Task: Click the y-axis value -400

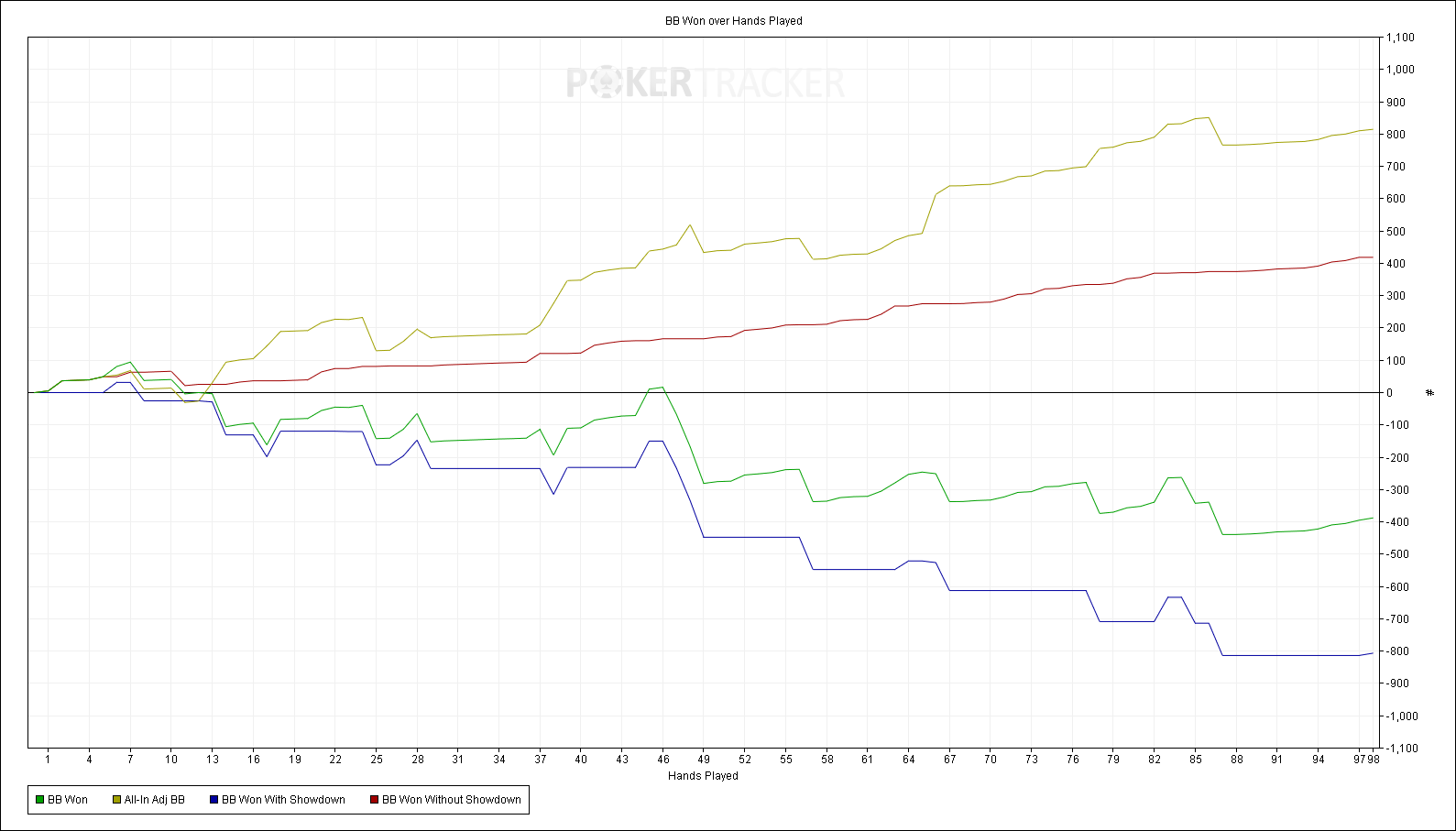Action: 1397,522
